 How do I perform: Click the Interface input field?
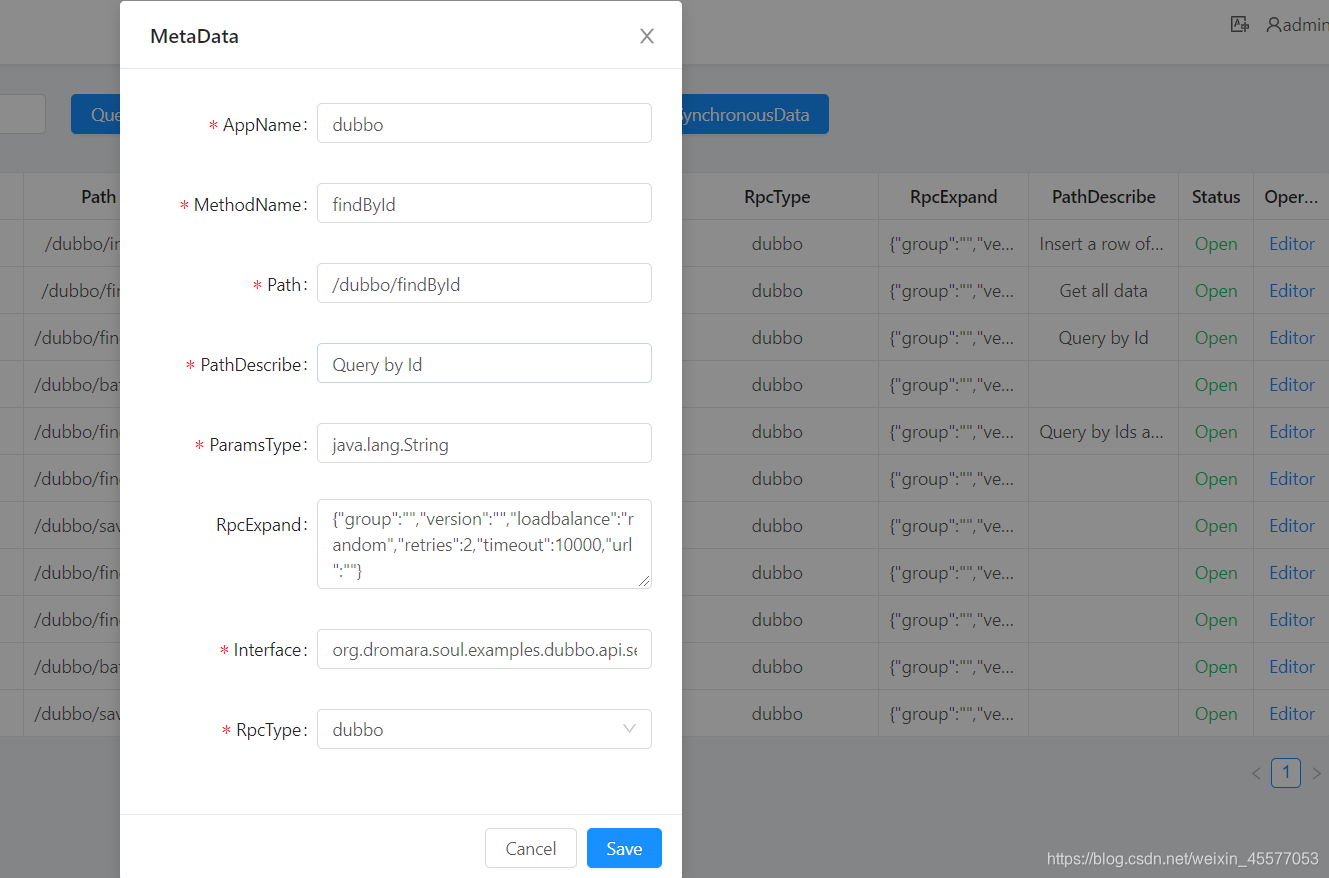pos(484,649)
